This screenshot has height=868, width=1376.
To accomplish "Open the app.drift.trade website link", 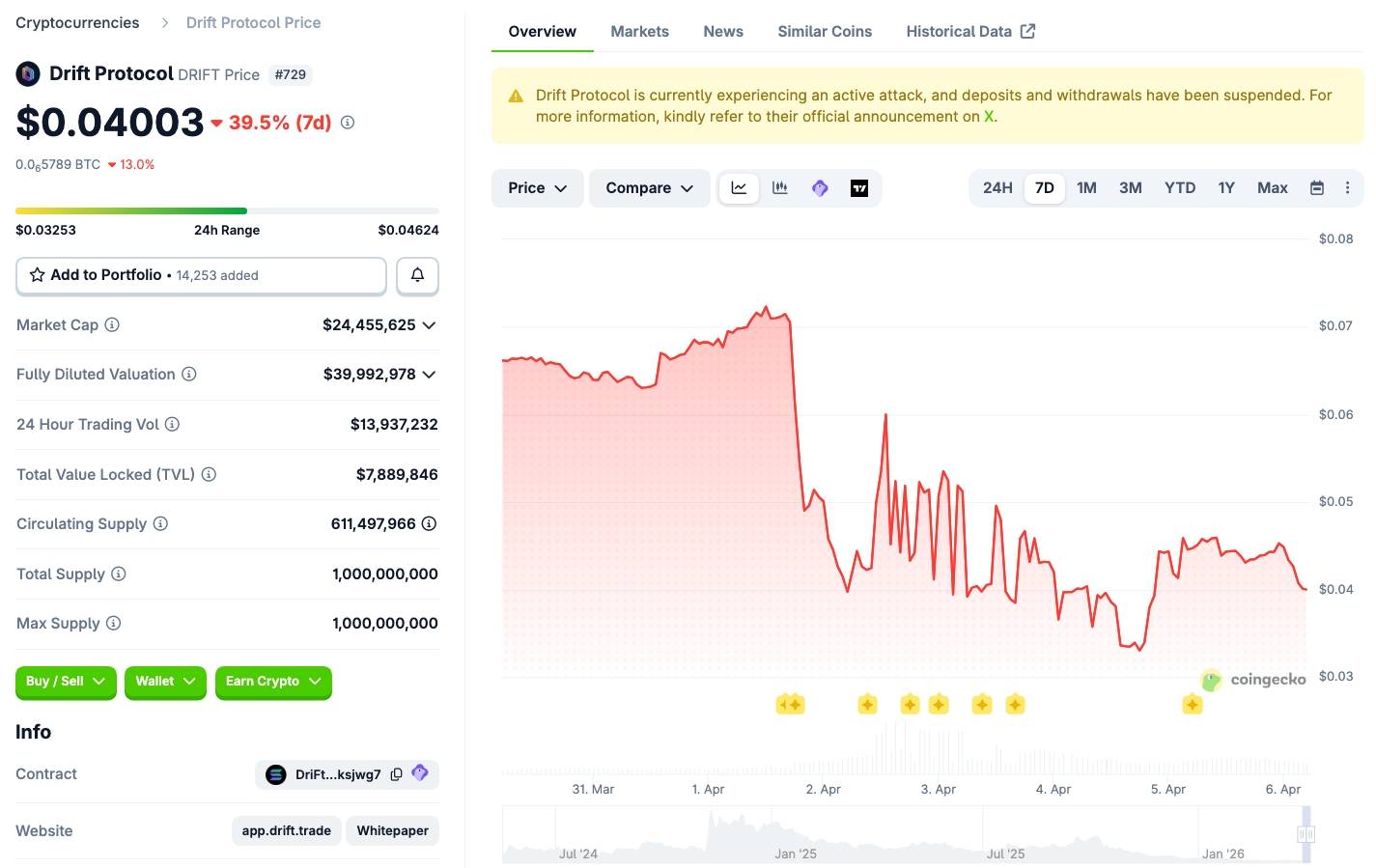I will click(286, 830).
